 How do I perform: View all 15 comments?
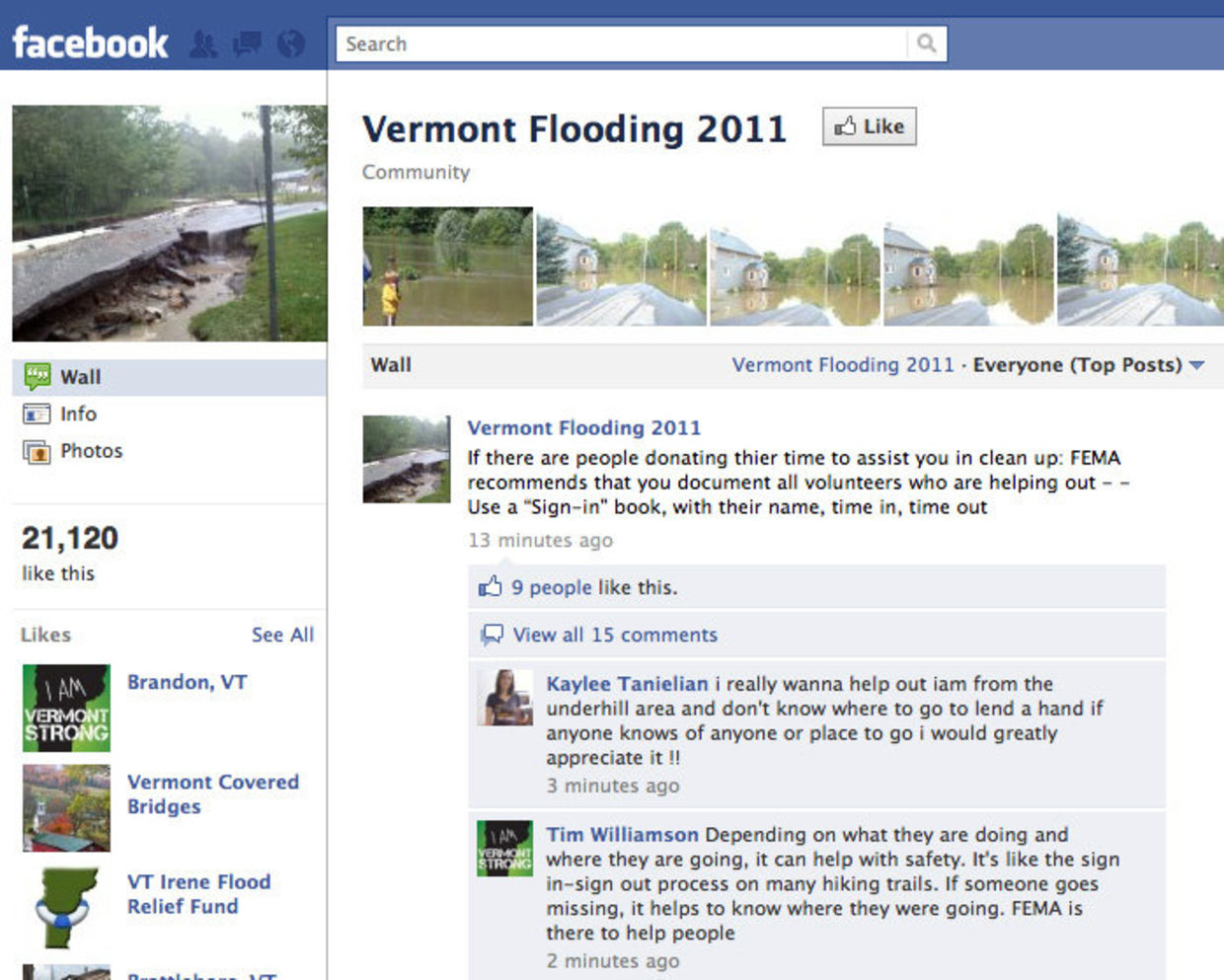point(615,635)
